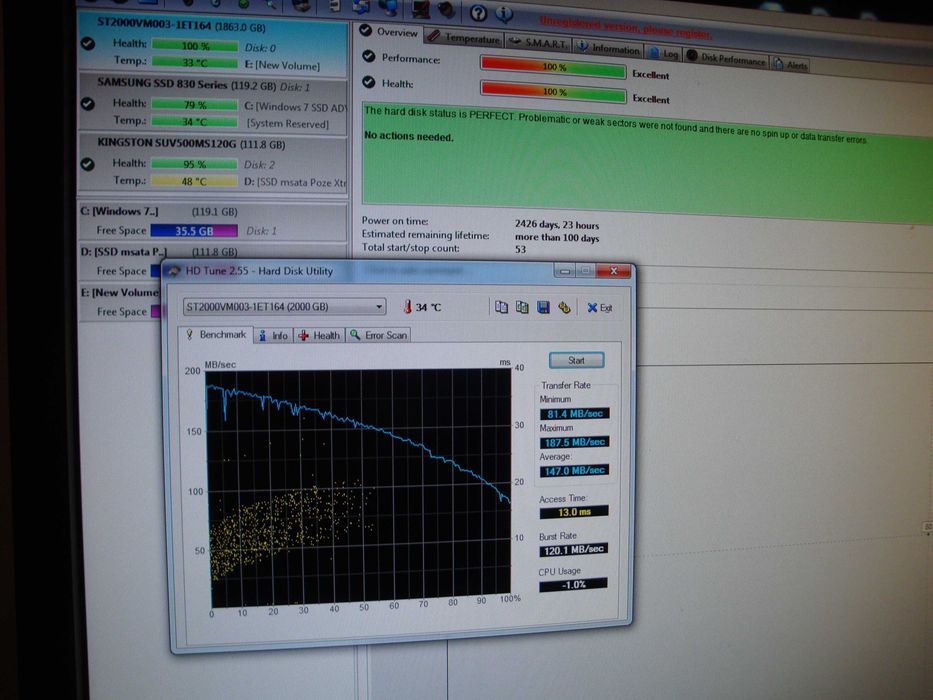Select the ST2000VM003-1ET164 disk entry
The image size is (933, 700).
tap(212, 44)
